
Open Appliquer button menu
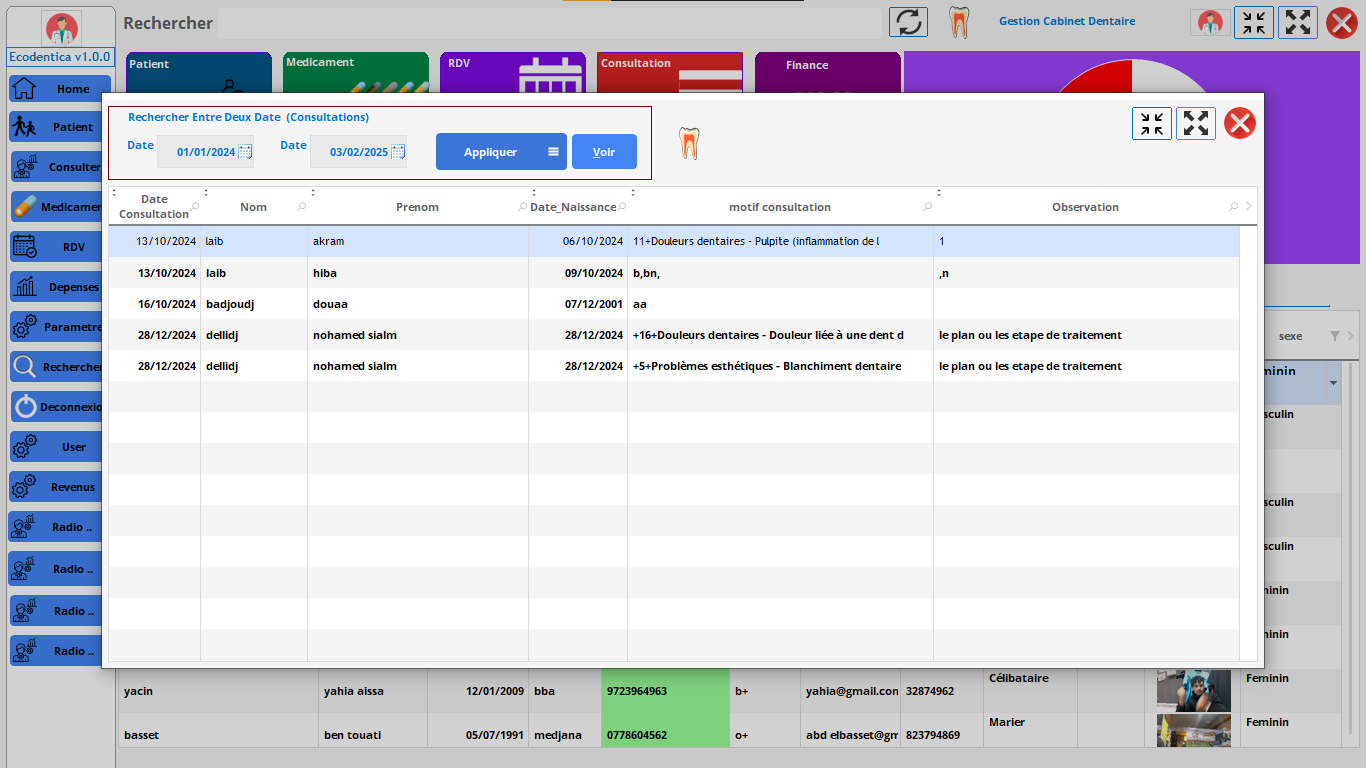[x=553, y=152]
